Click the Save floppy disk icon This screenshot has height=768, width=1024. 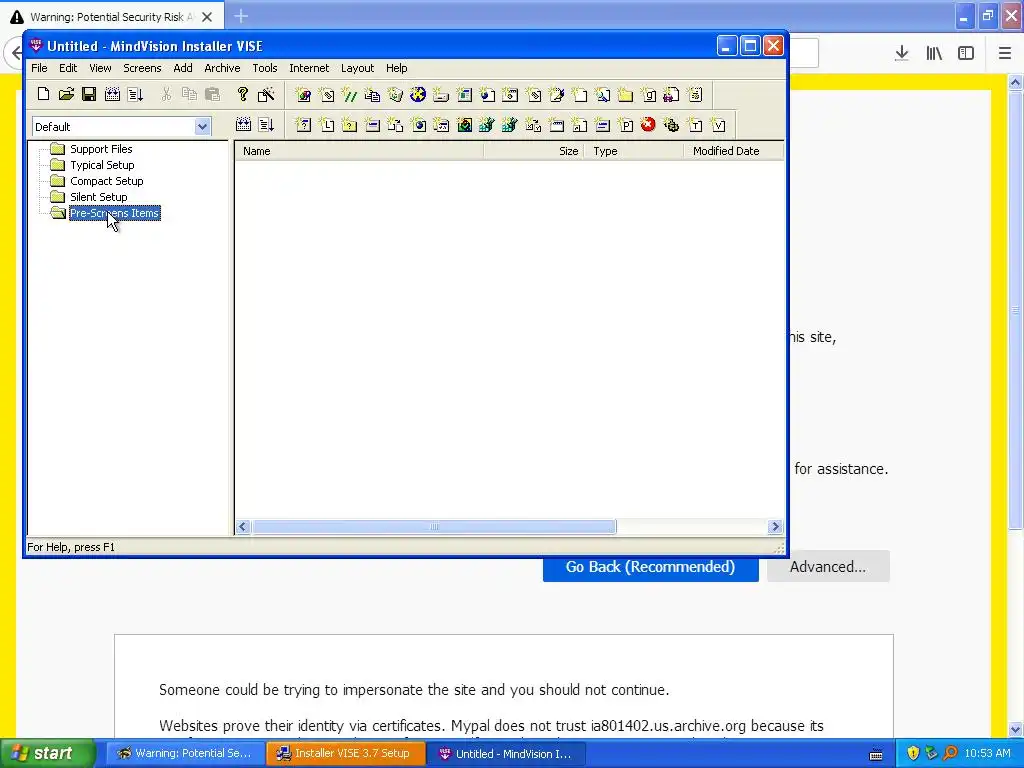(x=89, y=94)
